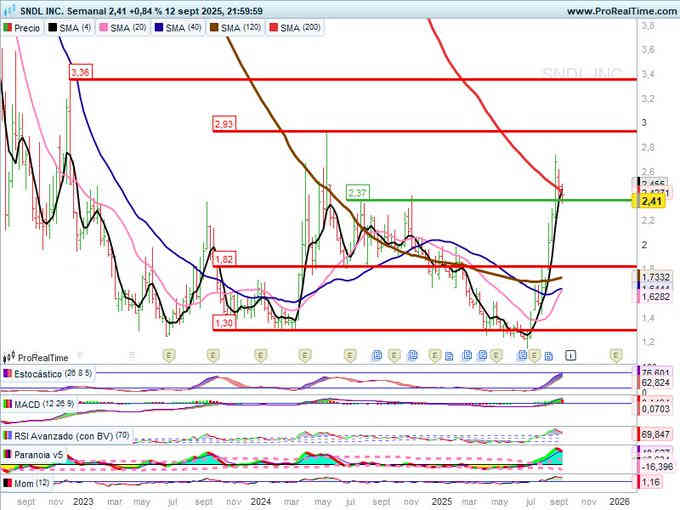
Task: Click the Mom (12) indicator settings icon
Action: click(x=7, y=483)
